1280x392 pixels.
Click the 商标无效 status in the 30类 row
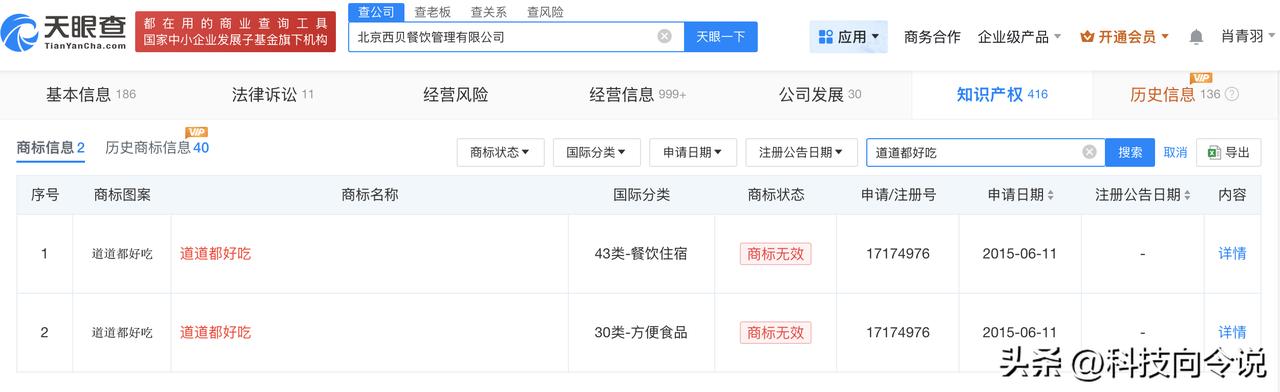(x=775, y=332)
